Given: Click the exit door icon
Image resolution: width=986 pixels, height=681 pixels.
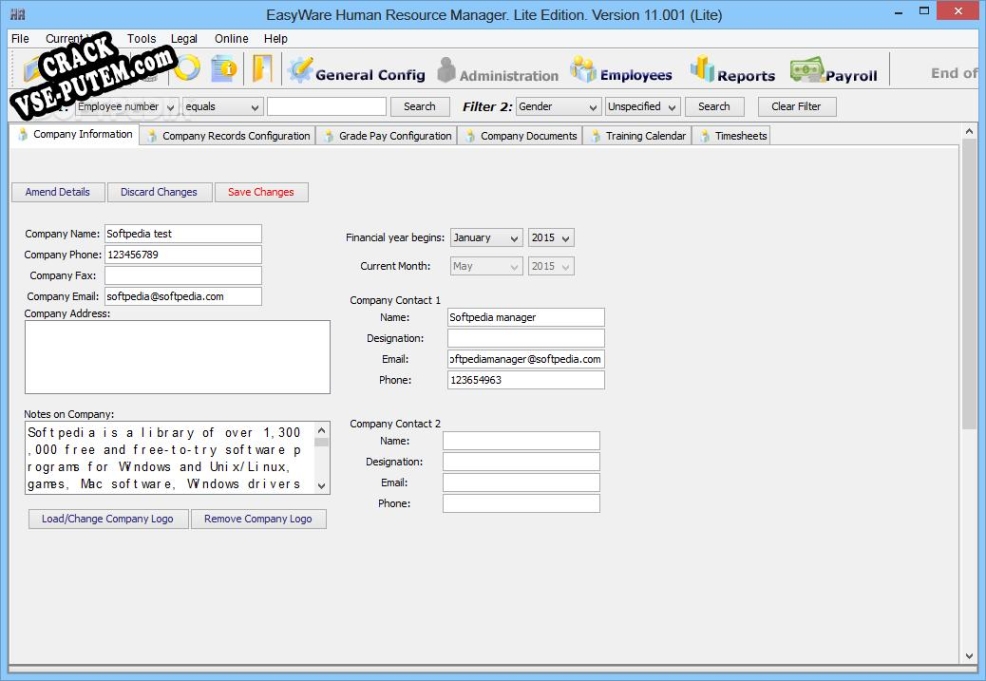Looking at the screenshot, I should click(262, 68).
